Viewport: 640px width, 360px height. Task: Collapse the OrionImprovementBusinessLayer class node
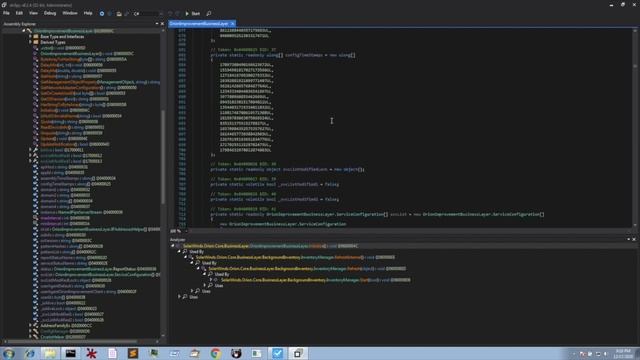(x=24, y=31)
